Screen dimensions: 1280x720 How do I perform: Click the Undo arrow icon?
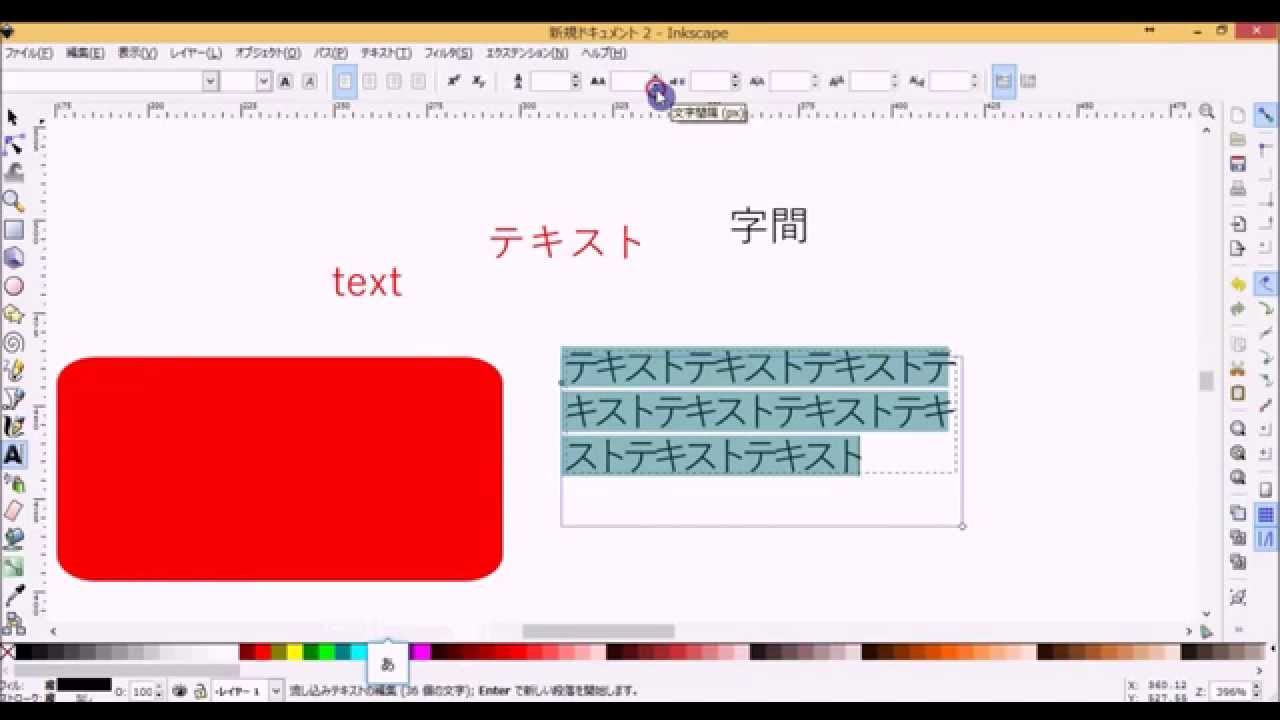(x=1238, y=285)
